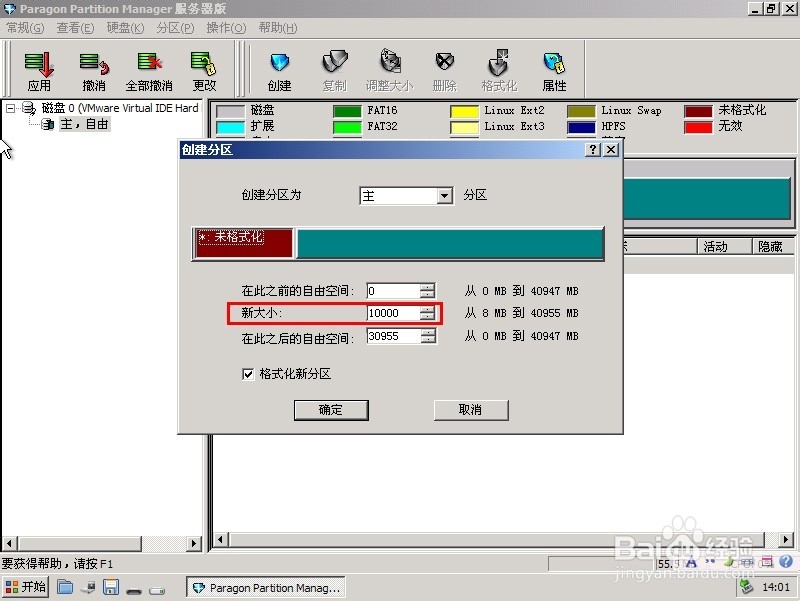Click right arrow of partition list scrollbar
This screenshot has width=800, height=601.
[786, 539]
